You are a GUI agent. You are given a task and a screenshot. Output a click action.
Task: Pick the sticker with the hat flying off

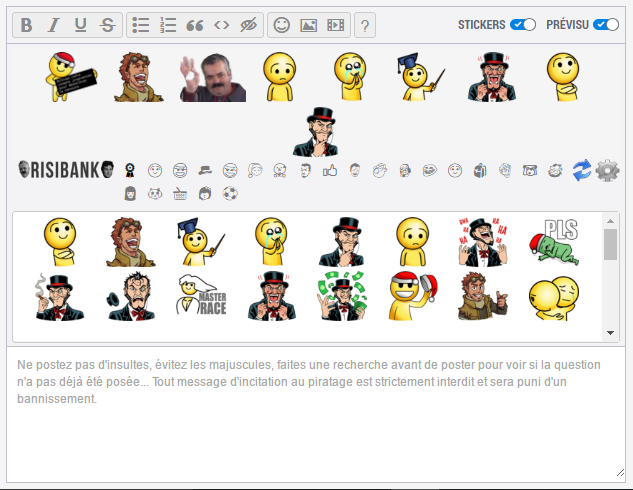click(x=131, y=296)
